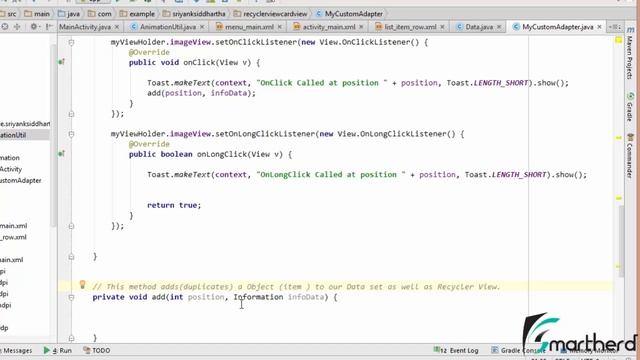Viewport: 640px width, 360px height.
Task: Close the Data.java tab
Action: click(499, 27)
